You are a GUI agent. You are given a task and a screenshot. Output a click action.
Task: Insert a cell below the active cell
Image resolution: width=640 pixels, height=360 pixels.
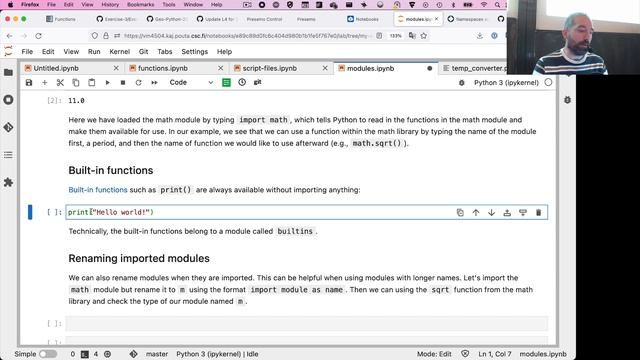(523, 212)
